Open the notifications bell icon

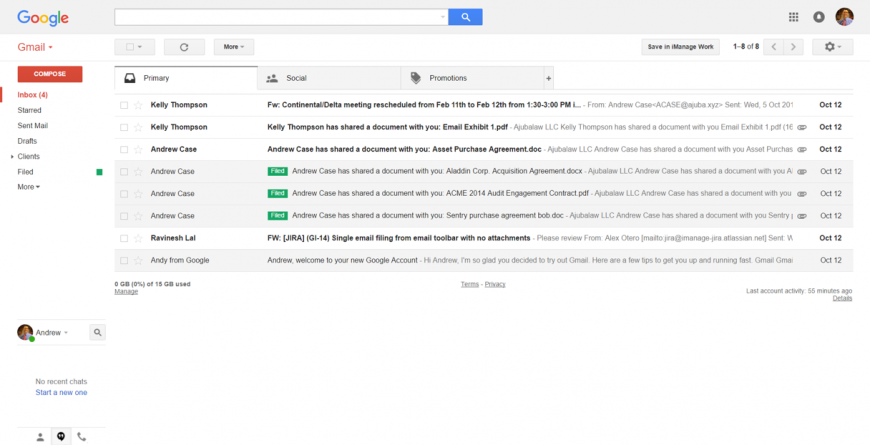(x=818, y=17)
